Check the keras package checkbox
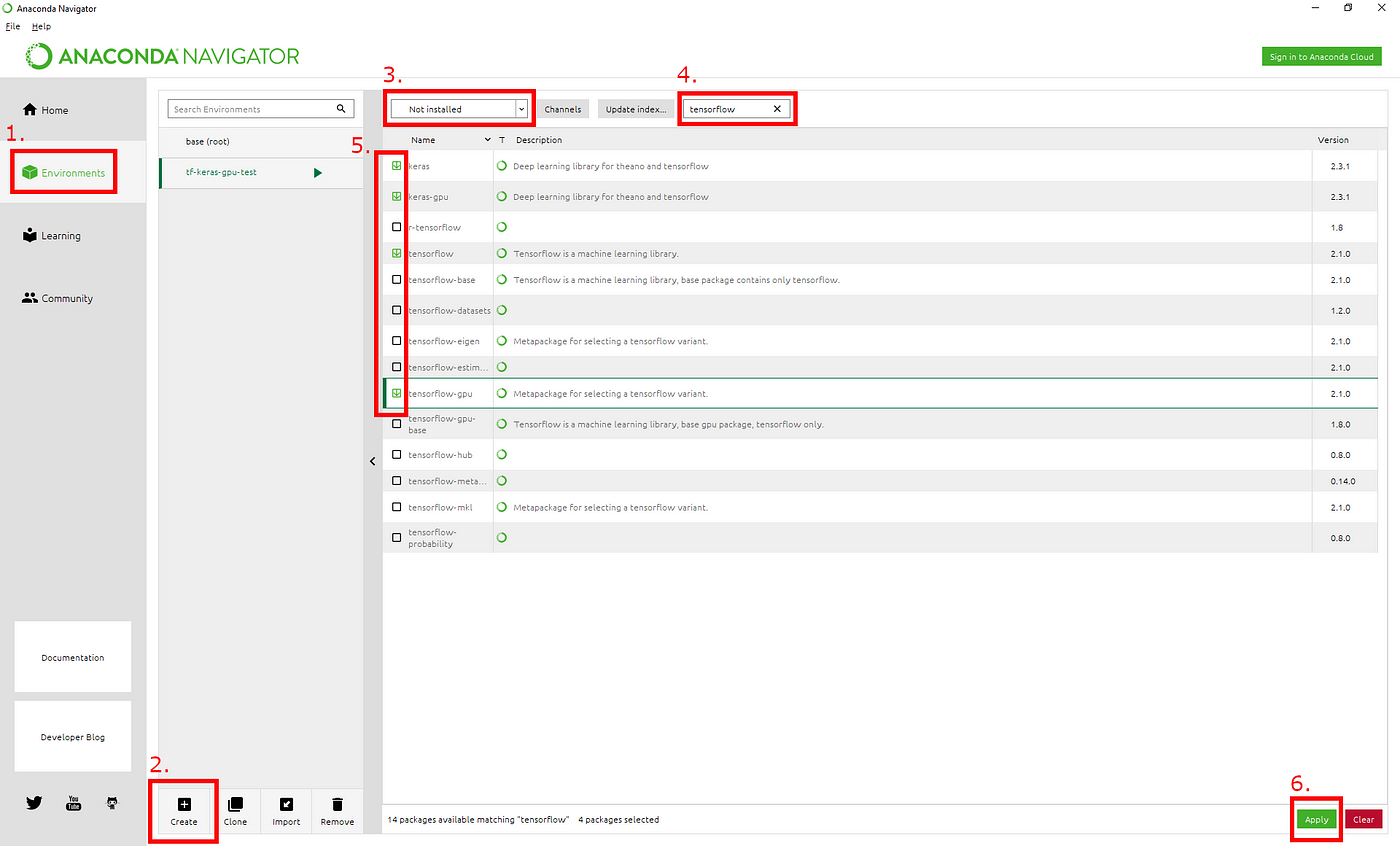 point(396,165)
